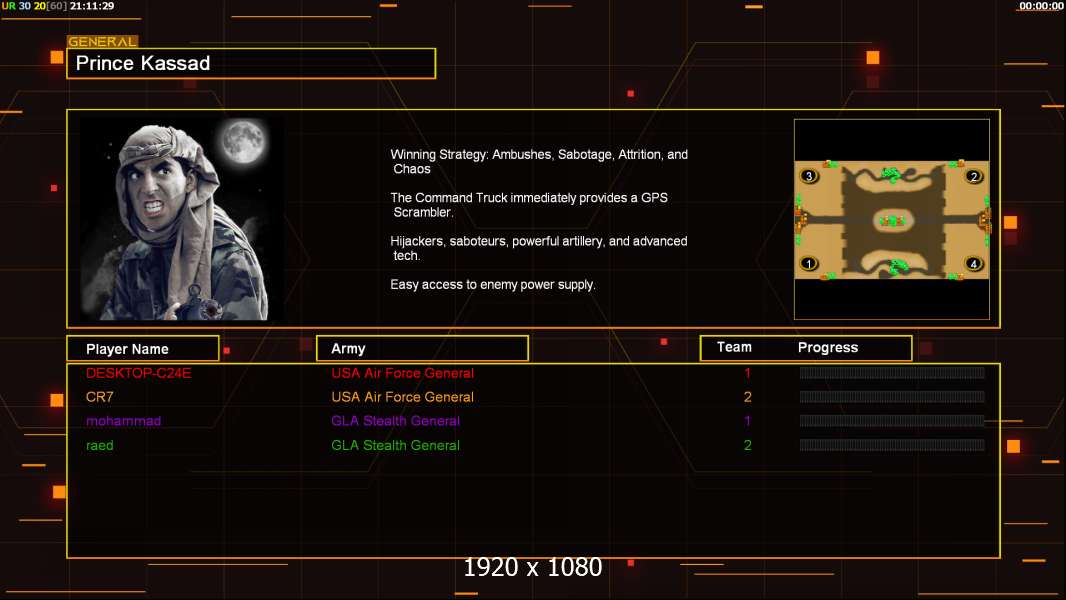Click CR7's USA Air Force General army
The height and width of the screenshot is (600, 1066).
point(402,397)
